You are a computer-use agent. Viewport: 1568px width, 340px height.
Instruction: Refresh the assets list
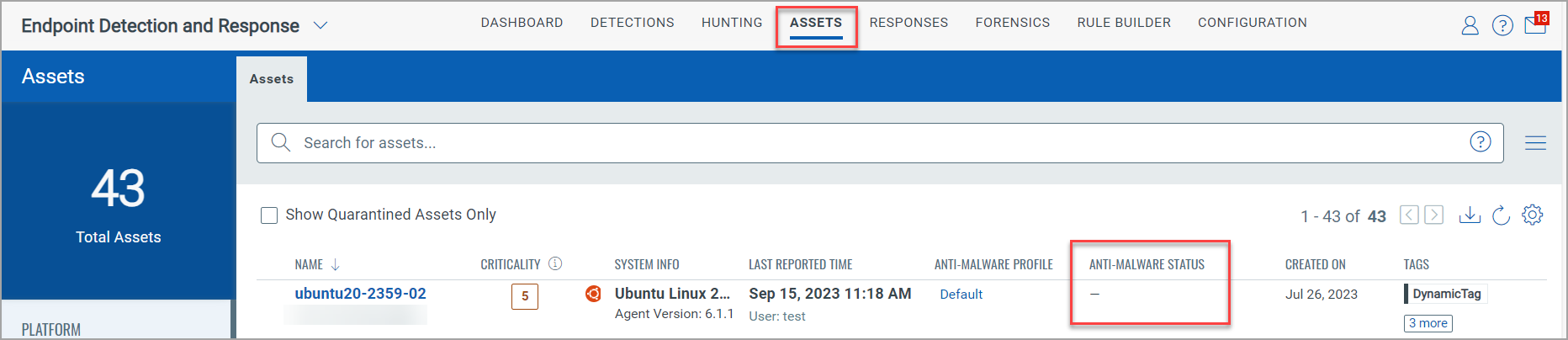(x=1502, y=215)
